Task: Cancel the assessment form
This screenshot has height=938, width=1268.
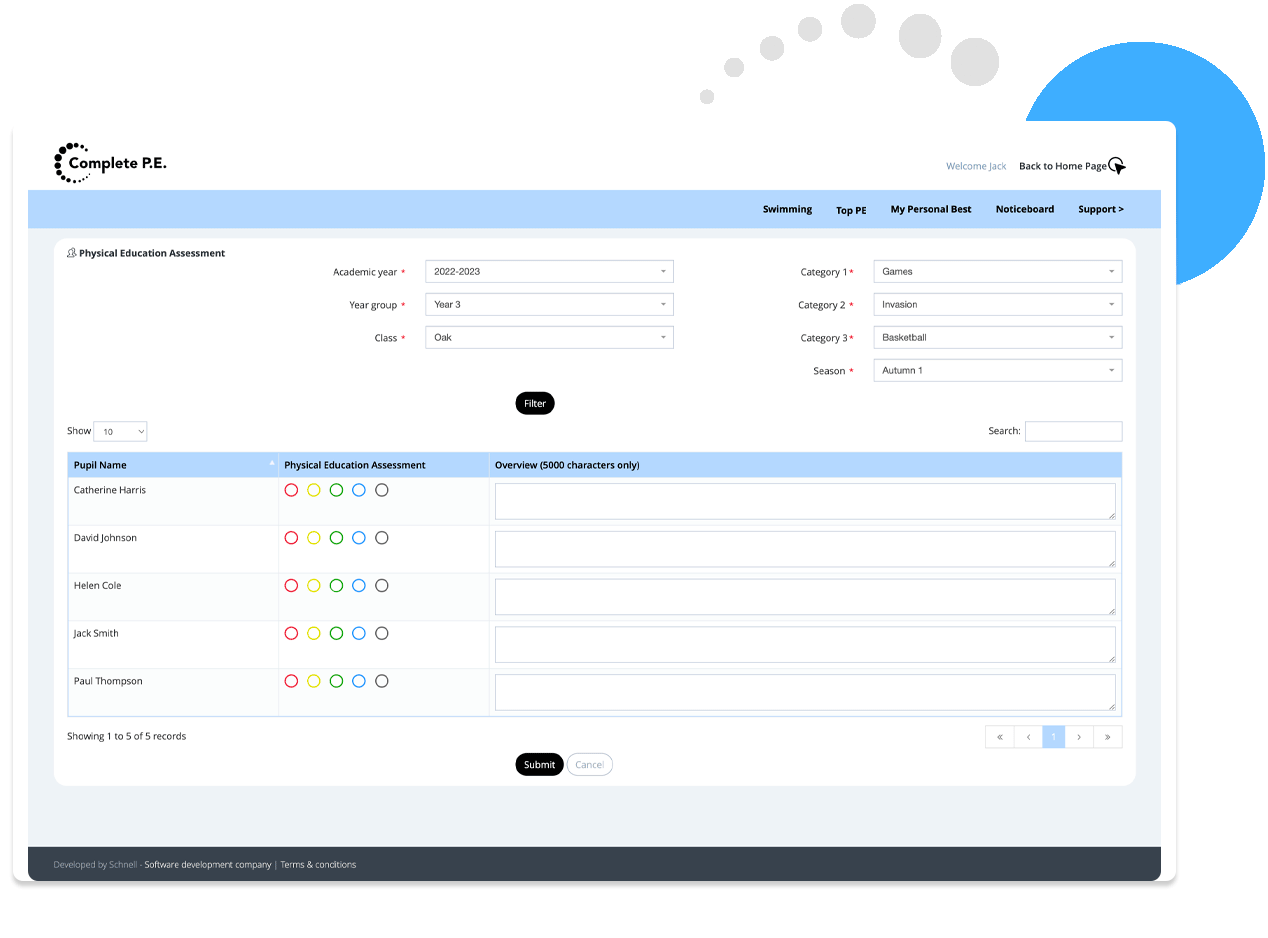Action: click(x=590, y=765)
